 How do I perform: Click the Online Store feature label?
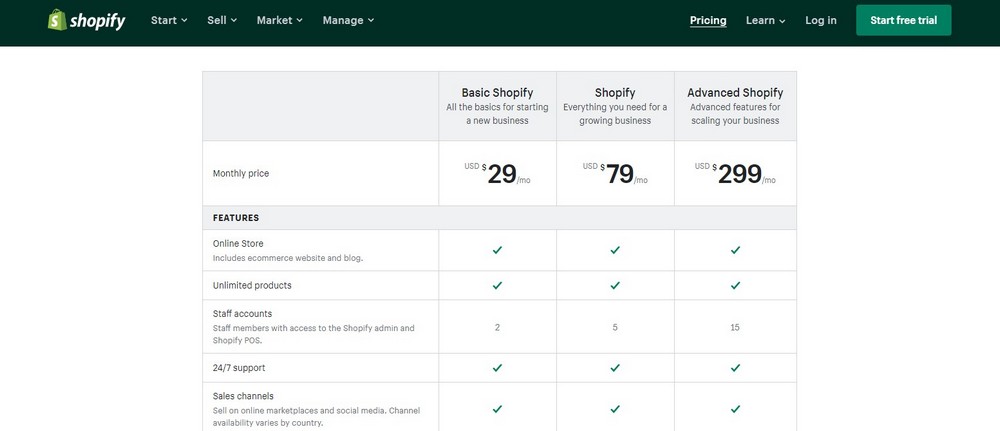coord(238,244)
